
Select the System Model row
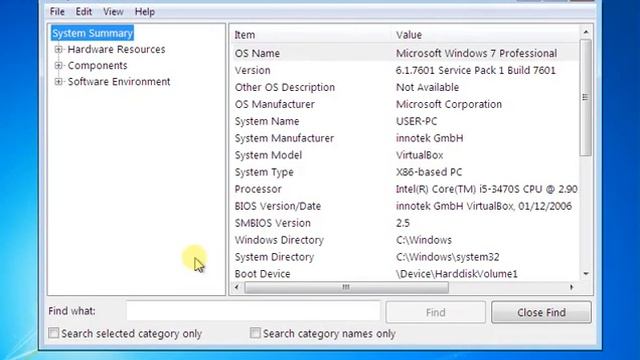coord(405,155)
